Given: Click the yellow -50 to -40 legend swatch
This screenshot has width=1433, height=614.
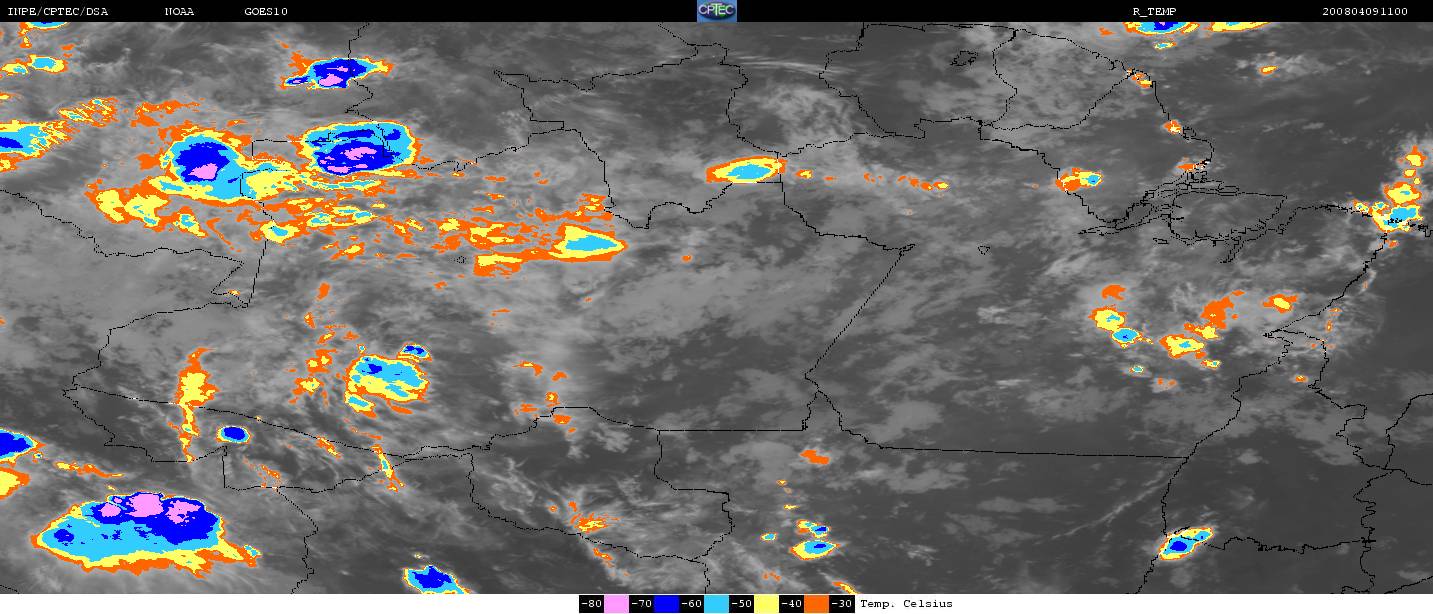Looking at the screenshot, I should [767, 604].
